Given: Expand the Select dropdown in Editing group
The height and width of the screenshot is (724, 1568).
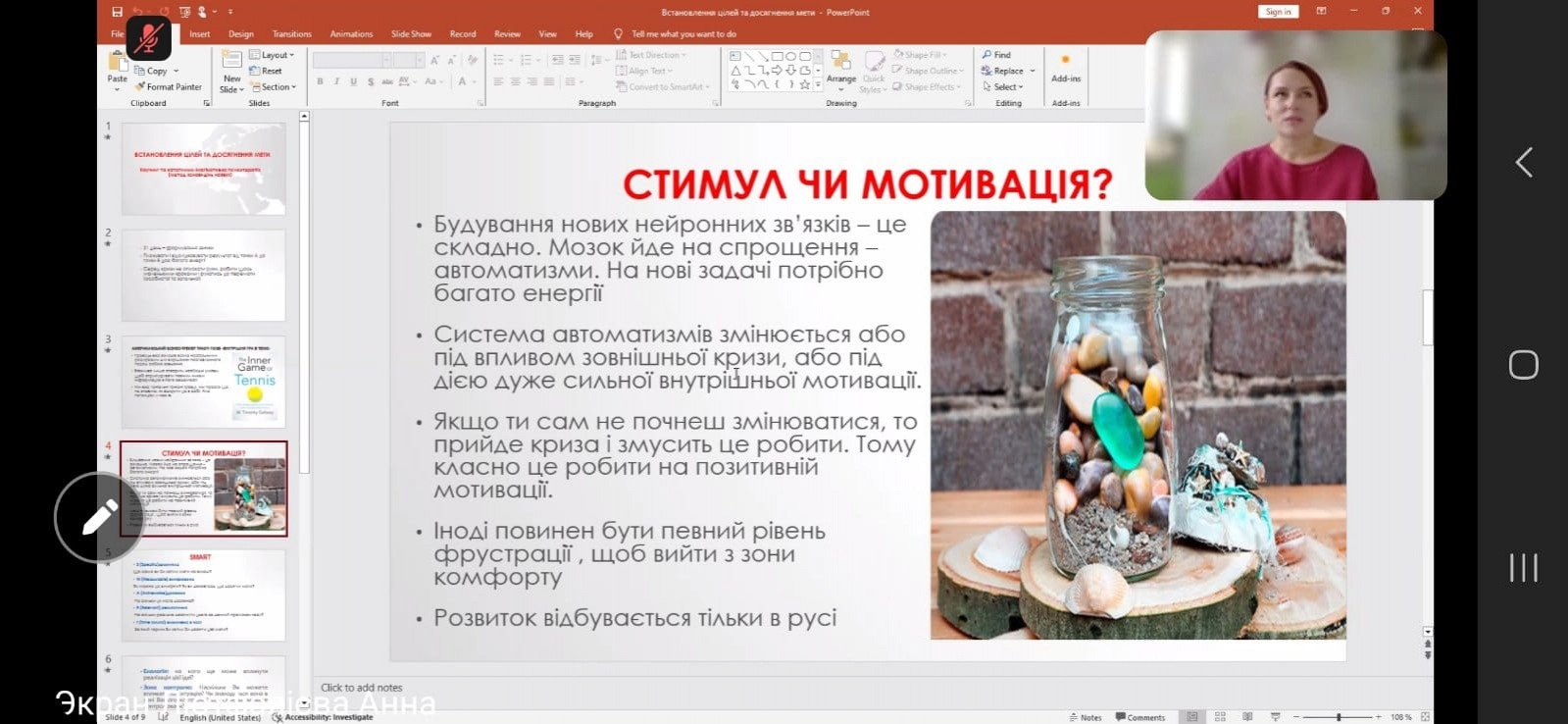Looking at the screenshot, I should point(1003,87).
